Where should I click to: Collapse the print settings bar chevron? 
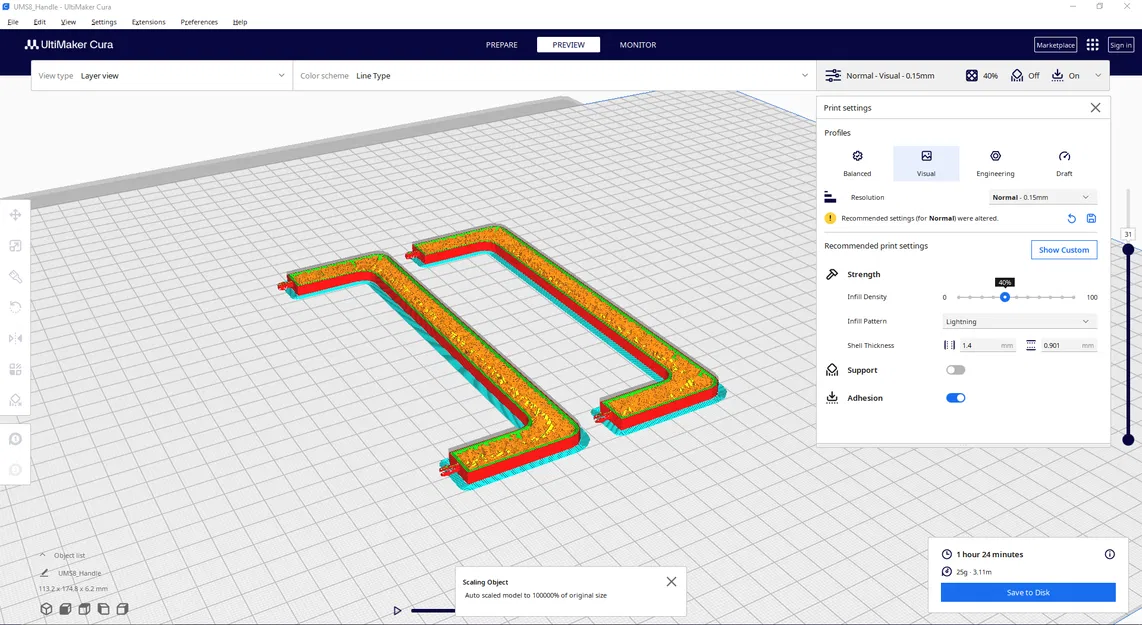coord(1098,76)
